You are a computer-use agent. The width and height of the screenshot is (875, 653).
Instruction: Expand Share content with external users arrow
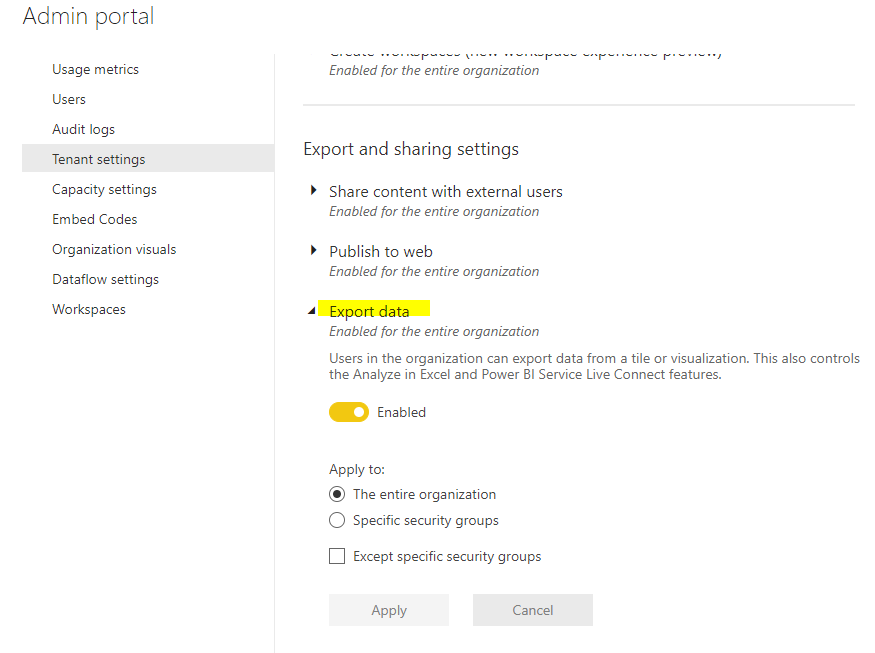point(314,190)
